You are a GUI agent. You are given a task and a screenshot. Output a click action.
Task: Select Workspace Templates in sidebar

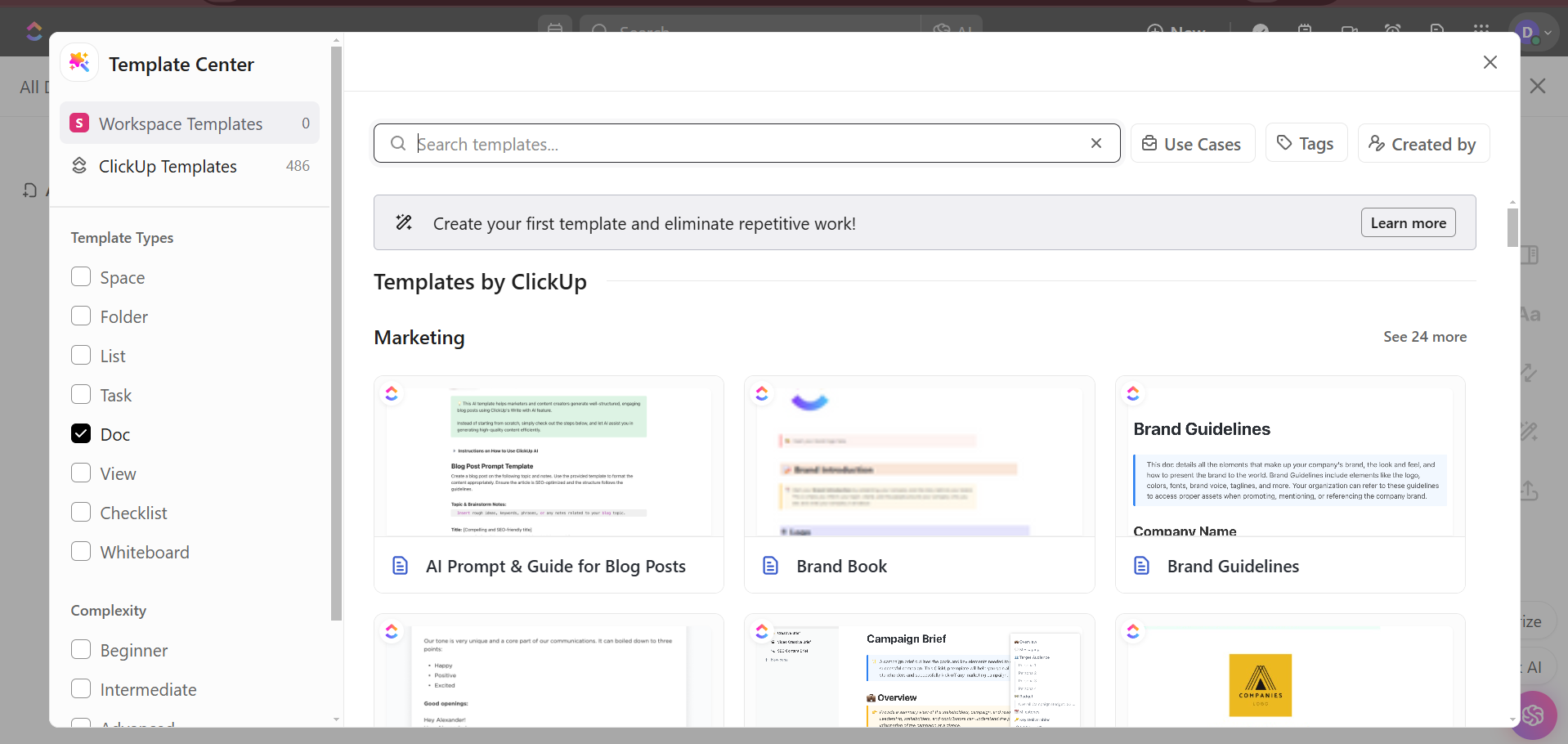[190, 123]
